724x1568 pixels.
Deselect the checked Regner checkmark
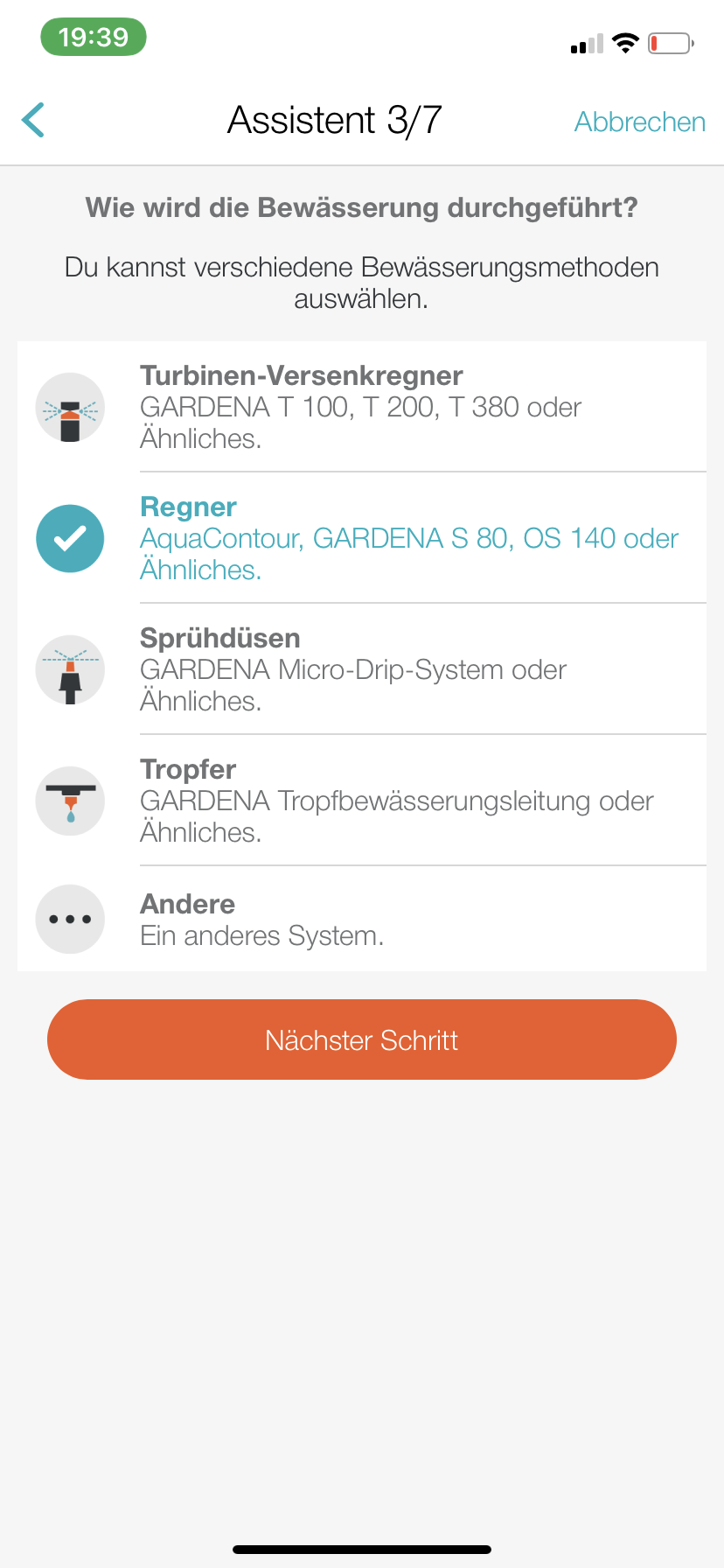pos(70,539)
